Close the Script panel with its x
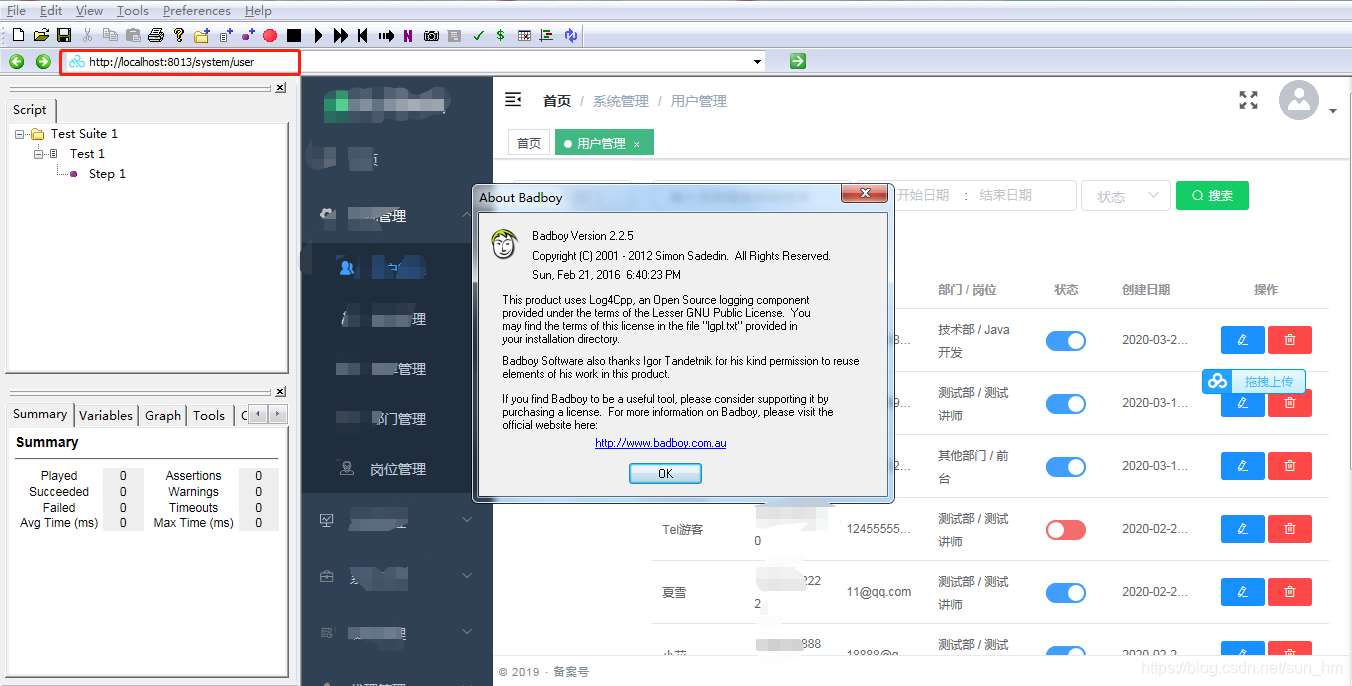 click(x=281, y=88)
